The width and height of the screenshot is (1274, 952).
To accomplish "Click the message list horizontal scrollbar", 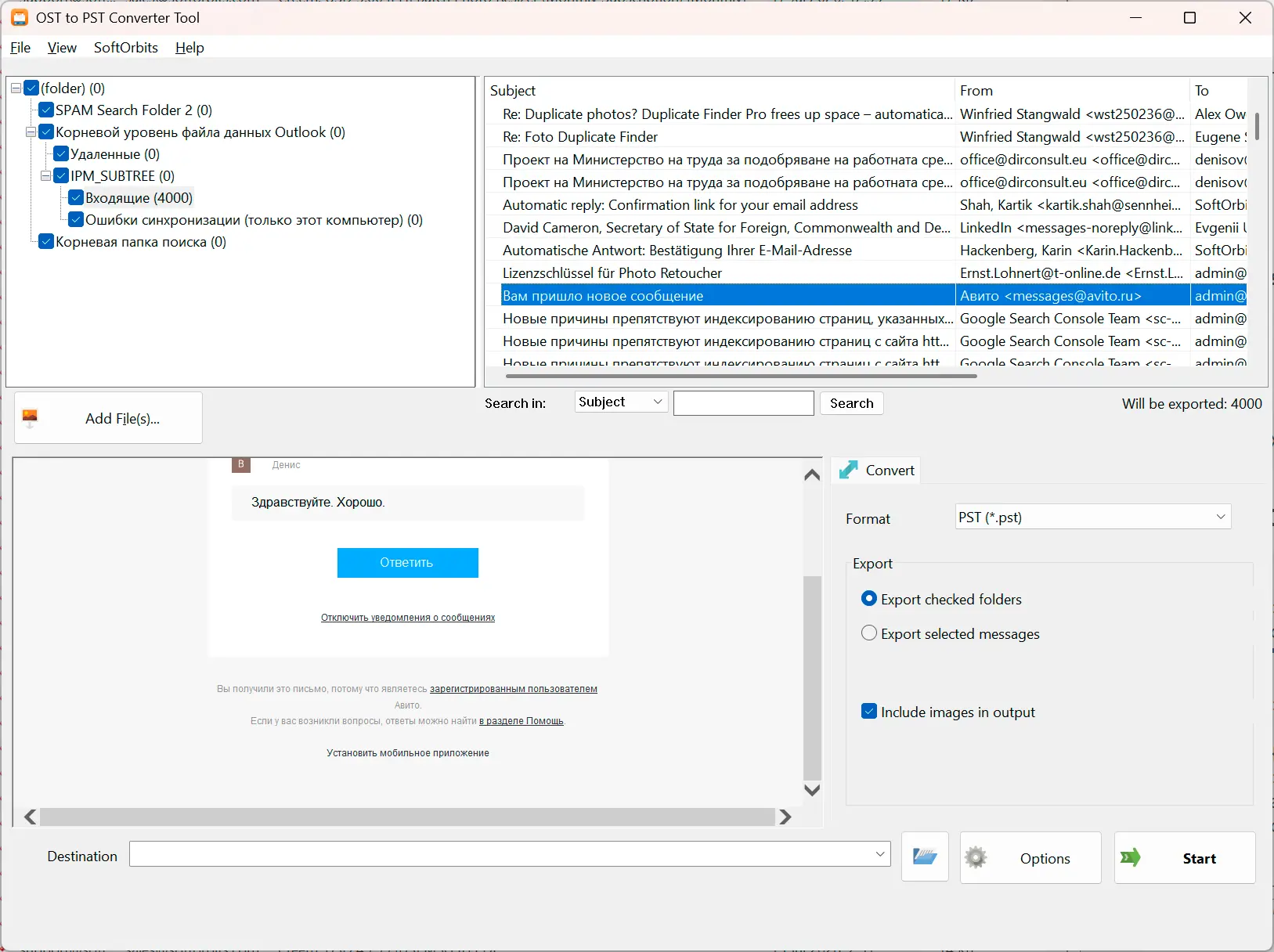I will (x=741, y=376).
